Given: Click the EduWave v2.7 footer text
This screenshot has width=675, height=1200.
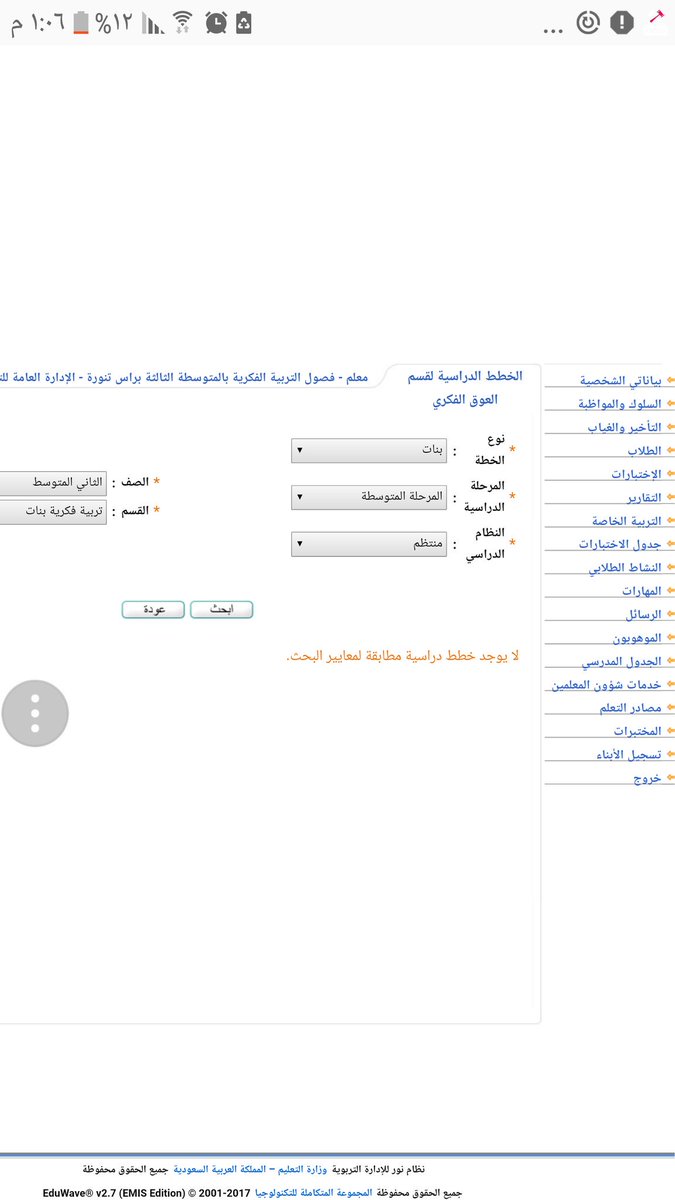Looking at the screenshot, I should tap(146, 1193).
